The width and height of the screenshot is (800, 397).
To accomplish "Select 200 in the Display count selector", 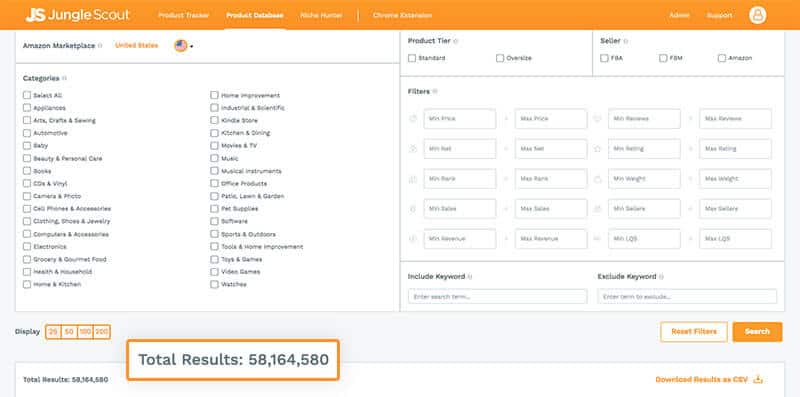I will click(x=102, y=332).
